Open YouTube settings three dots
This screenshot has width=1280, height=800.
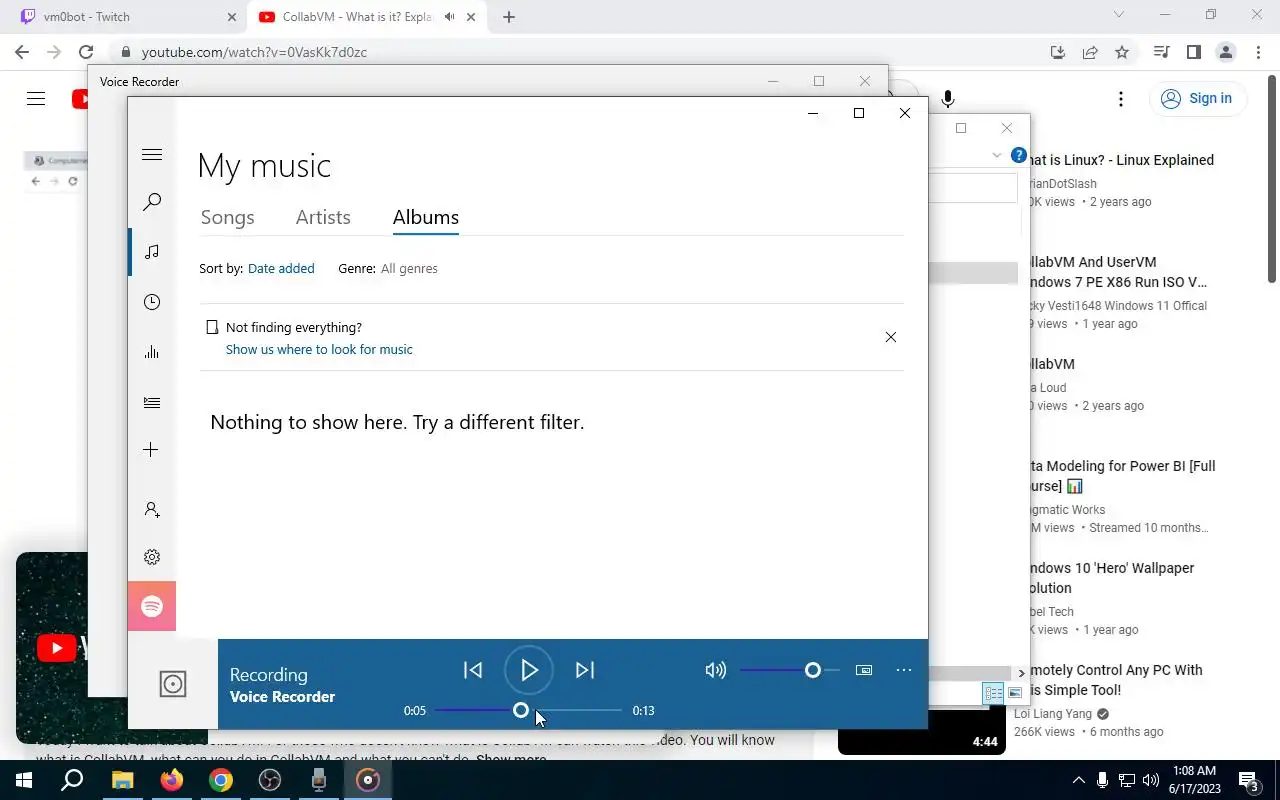tap(1121, 98)
